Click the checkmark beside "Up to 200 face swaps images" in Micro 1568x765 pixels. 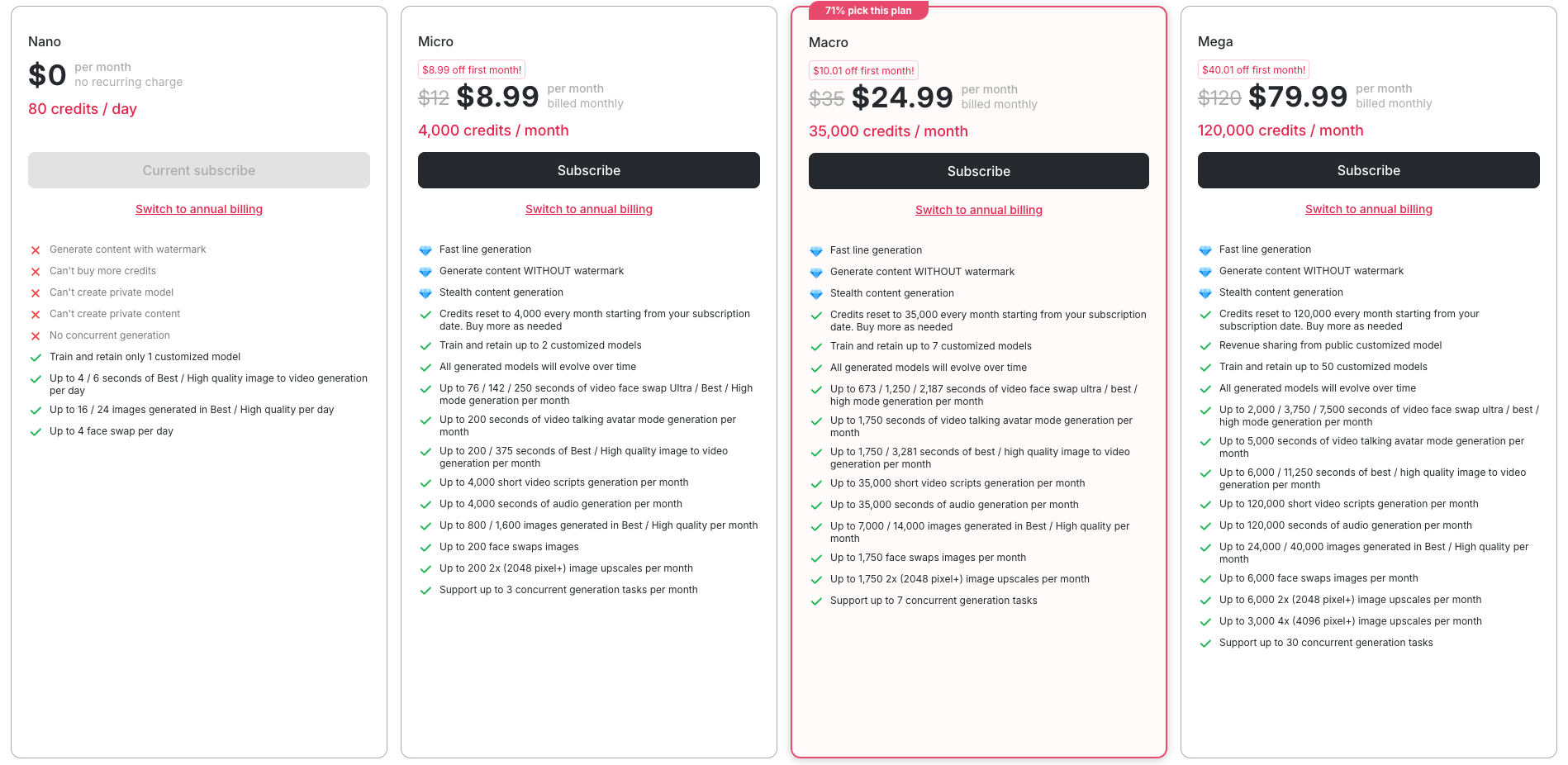[425, 547]
